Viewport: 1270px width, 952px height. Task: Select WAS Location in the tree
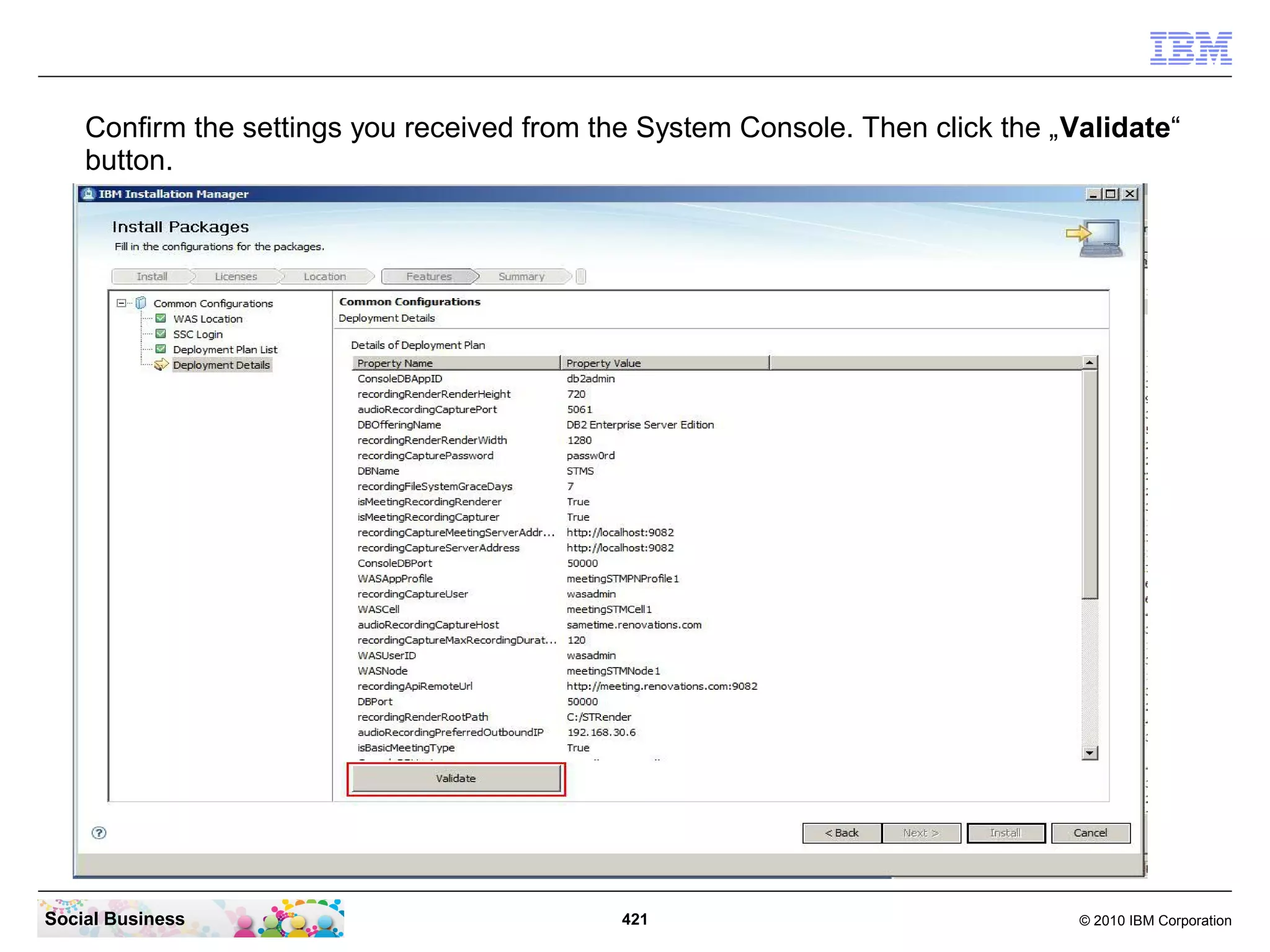coord(208,319)
